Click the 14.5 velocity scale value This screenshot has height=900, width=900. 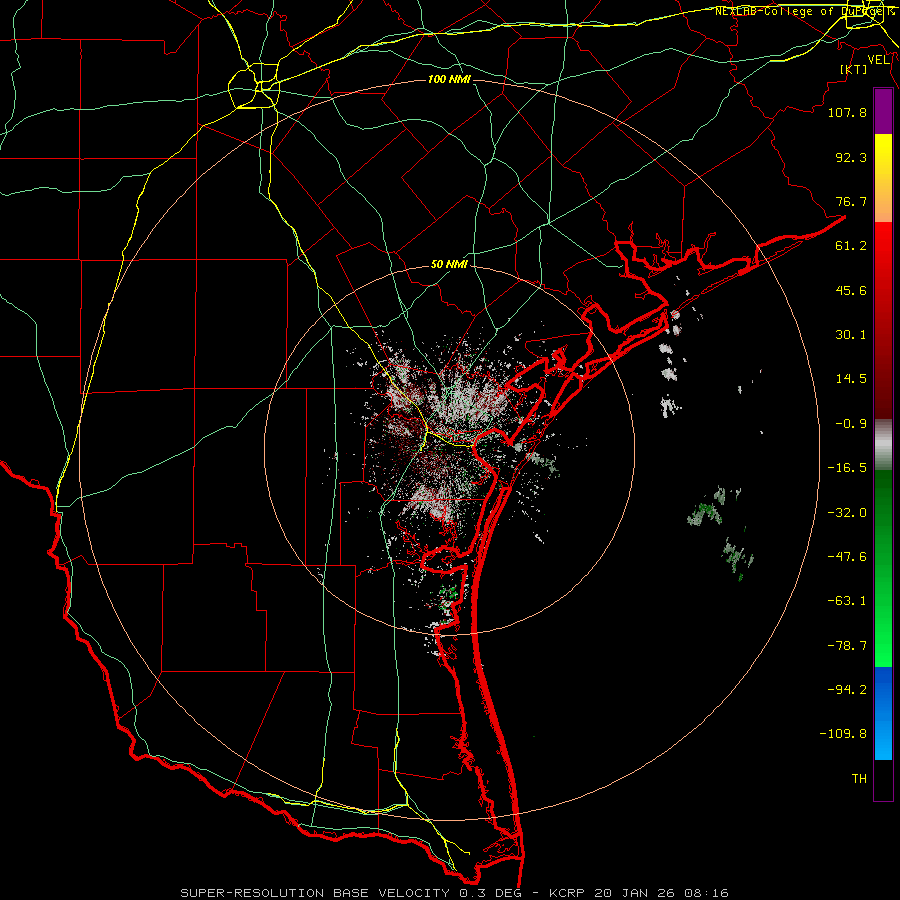pyautogui.click(x=851, y=379)
